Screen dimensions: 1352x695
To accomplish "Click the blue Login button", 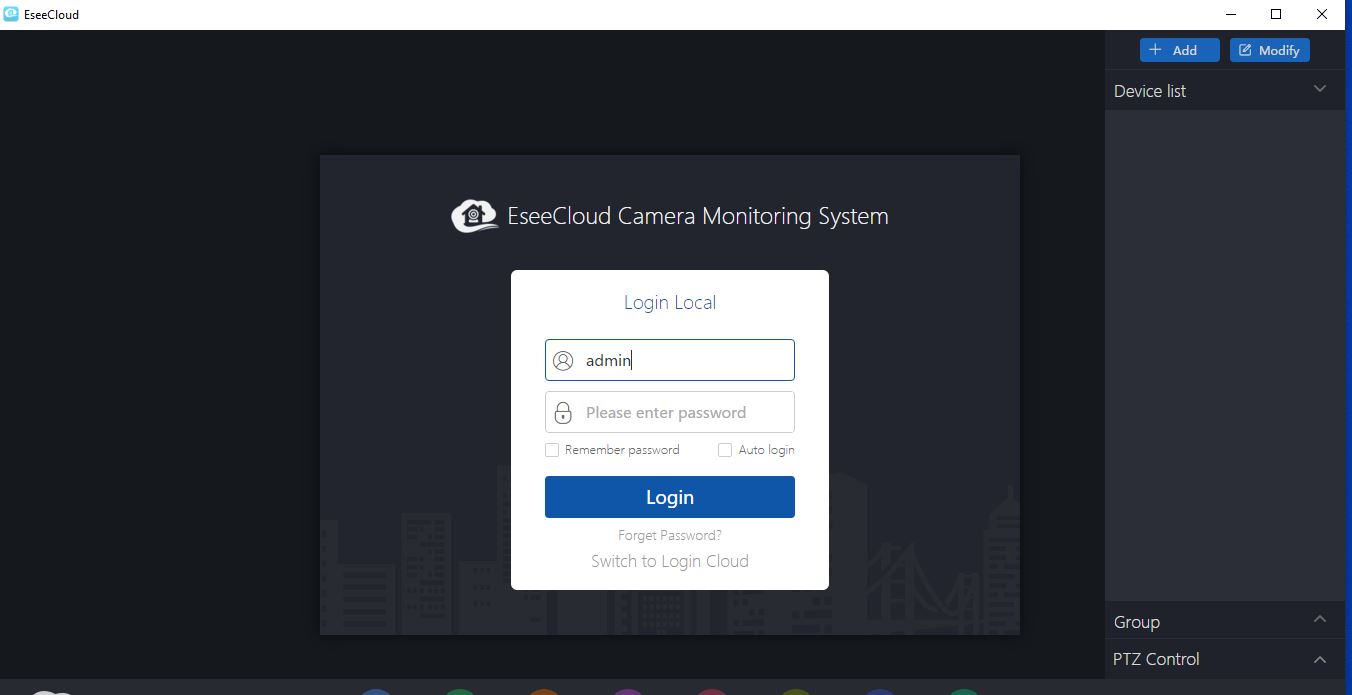I will 670,497.
